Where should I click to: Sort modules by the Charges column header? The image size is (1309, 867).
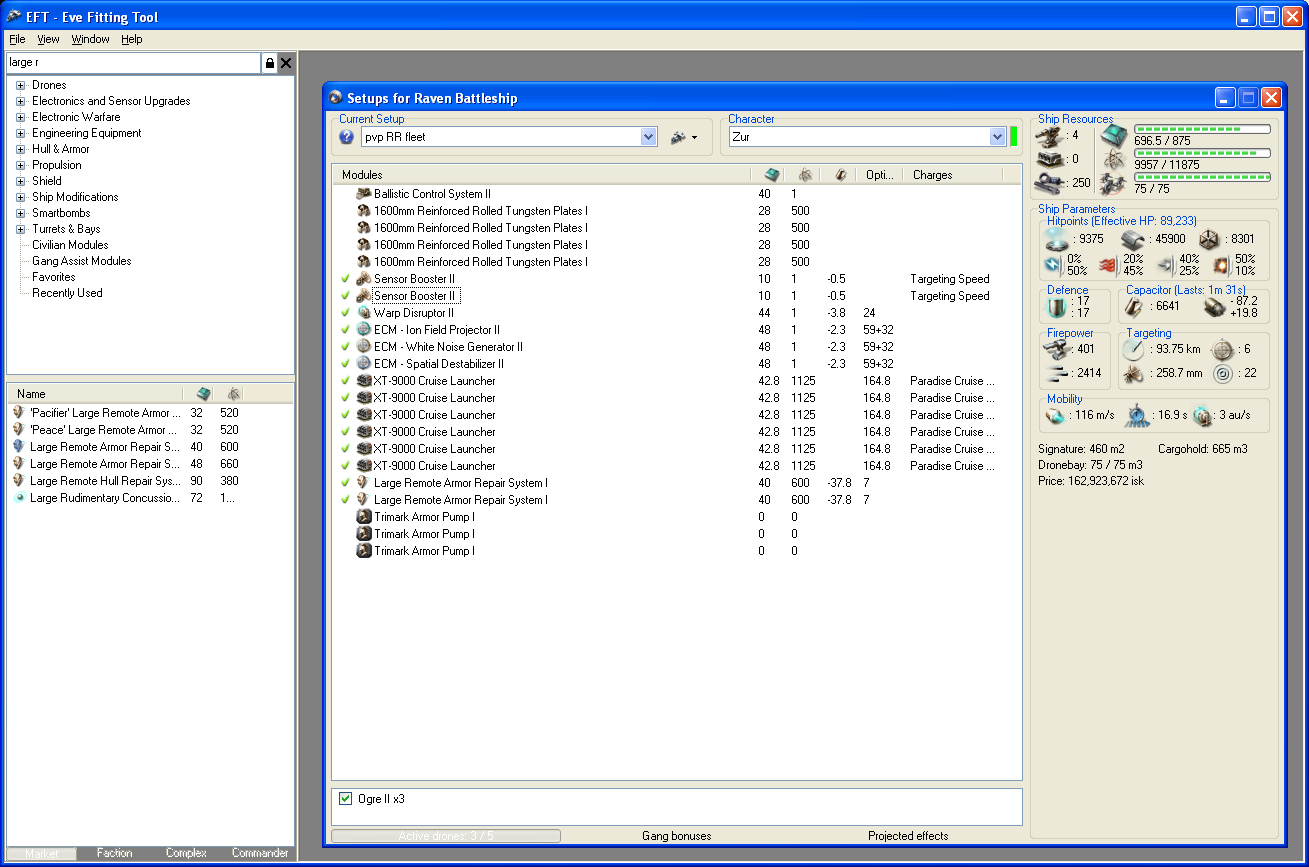coord(952,175)
